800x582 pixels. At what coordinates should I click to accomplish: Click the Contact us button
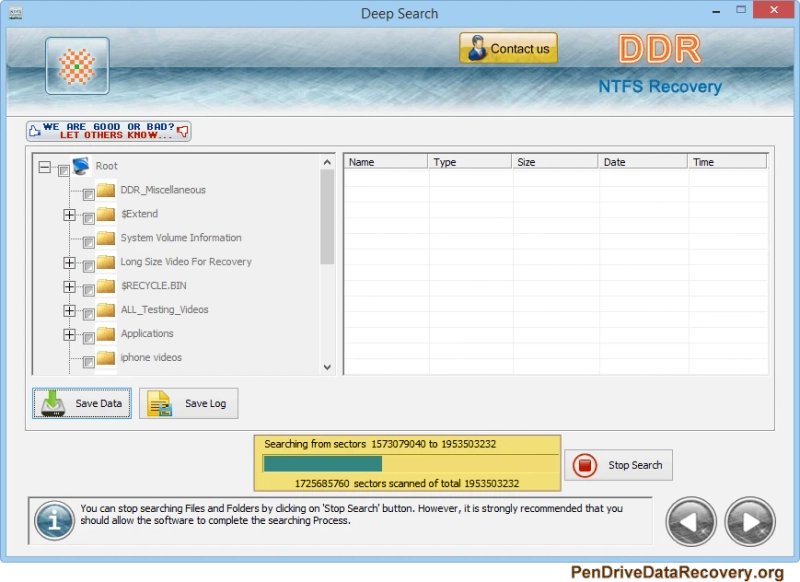pos(508,48)
